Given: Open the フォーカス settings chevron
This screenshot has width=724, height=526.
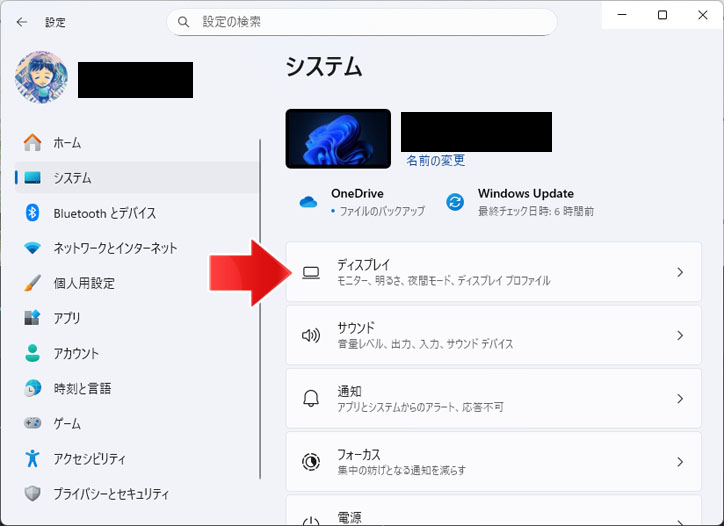Looking at the screenshot, I should pos(680,462).
